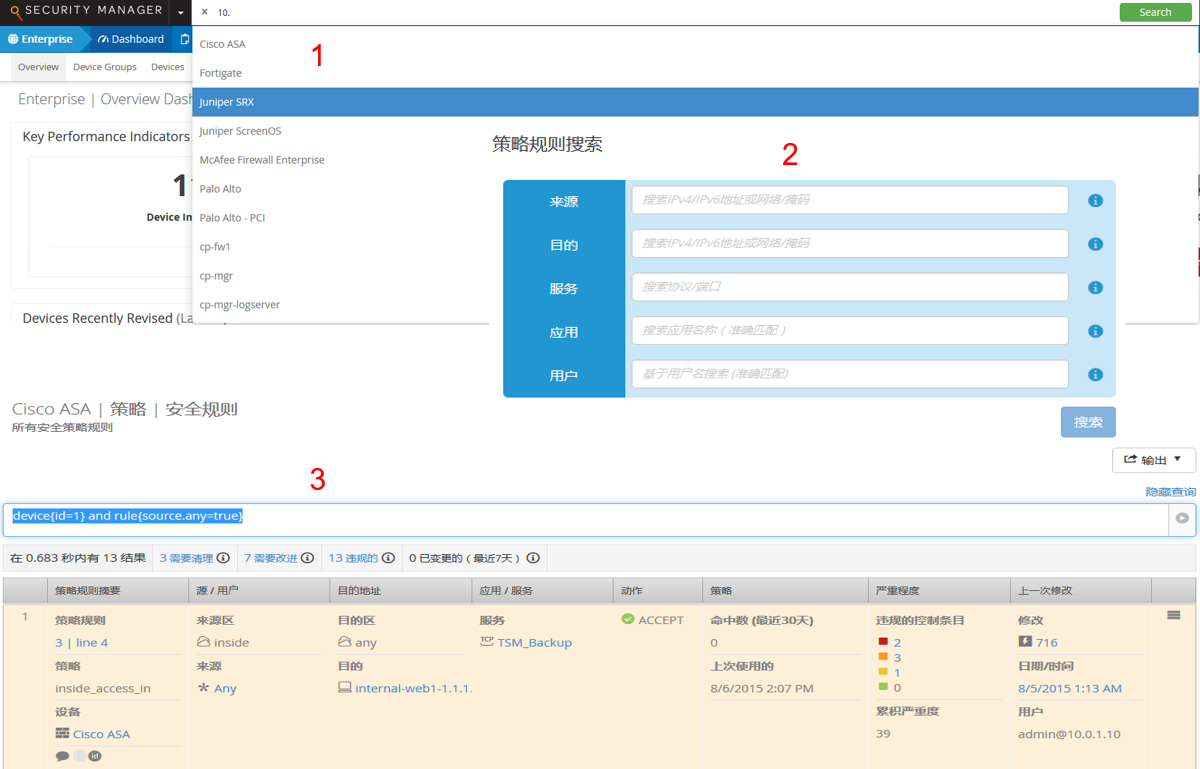The width and height of the screenshot is (1200, 769).
Task: Click the red severity swatch labeled 2
Action: point(883,642)
